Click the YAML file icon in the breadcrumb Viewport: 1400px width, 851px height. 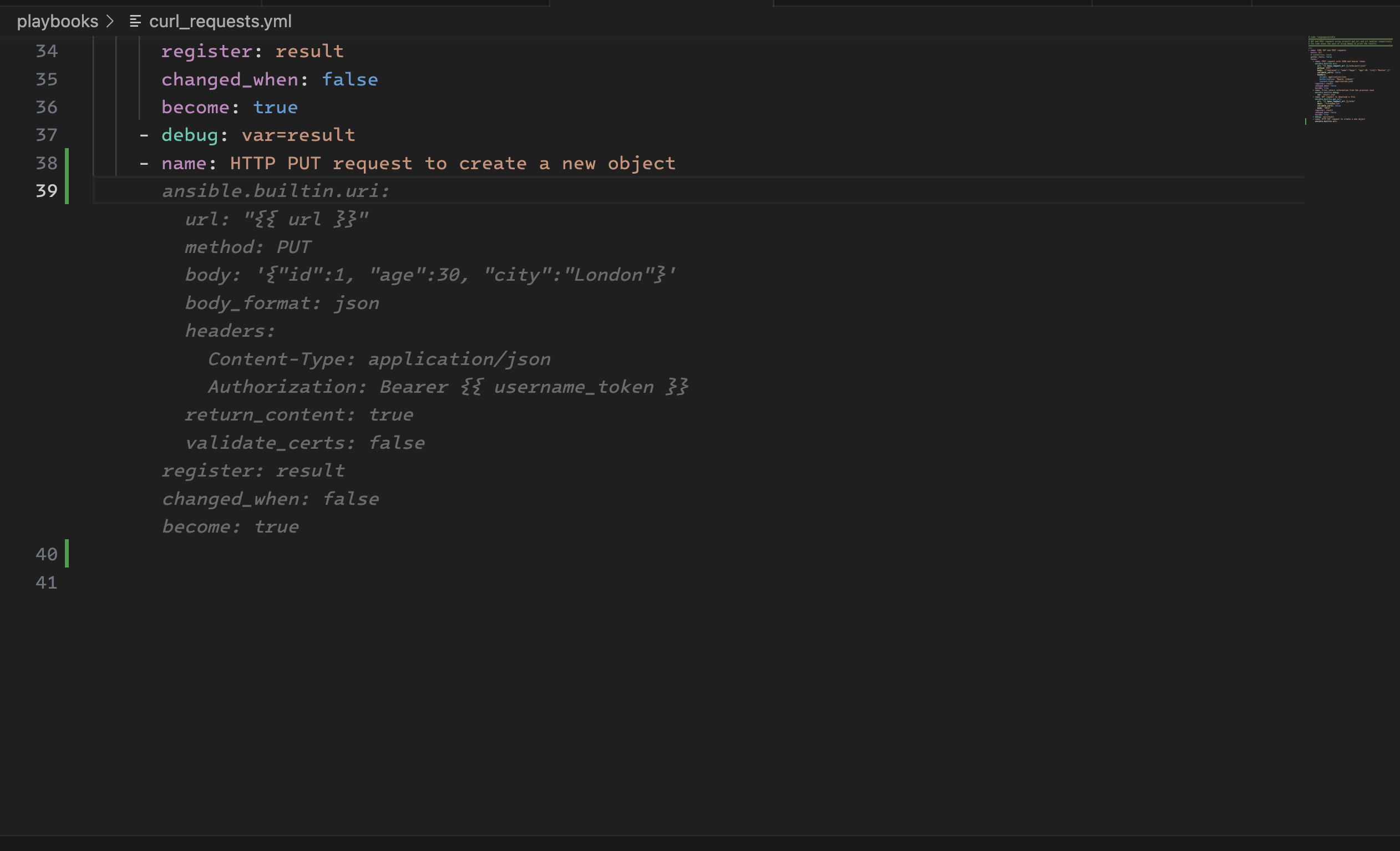(x=135, y=22)
